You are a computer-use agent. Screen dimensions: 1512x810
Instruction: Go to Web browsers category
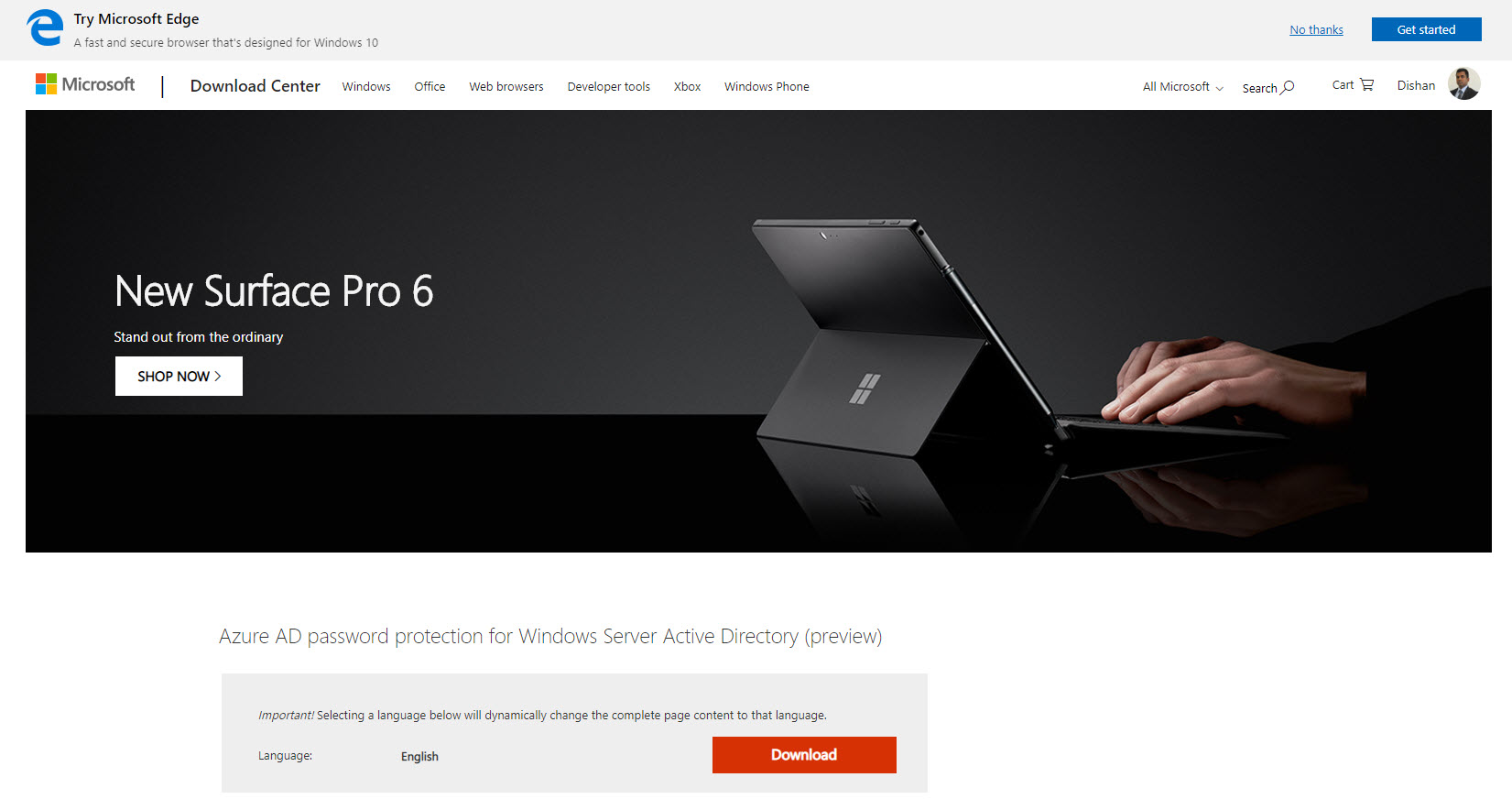506,87
